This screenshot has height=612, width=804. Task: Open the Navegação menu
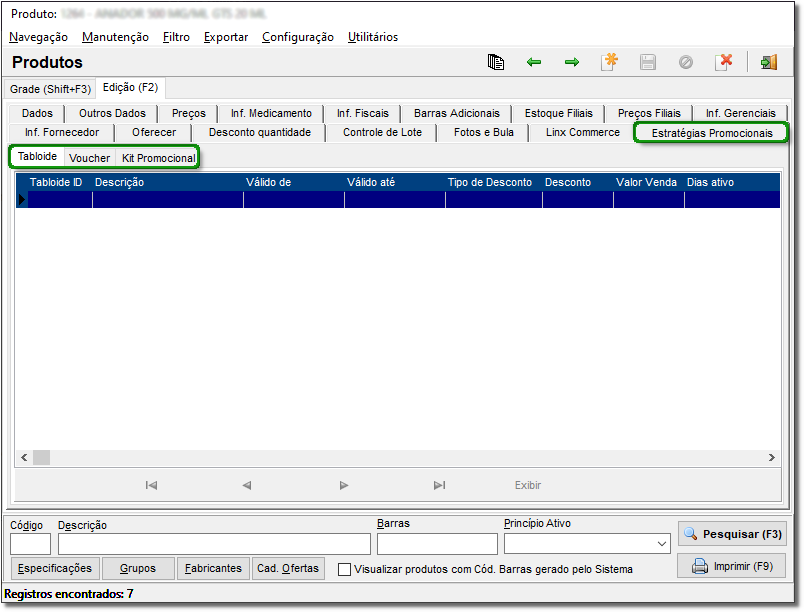(x=38, y=37)
